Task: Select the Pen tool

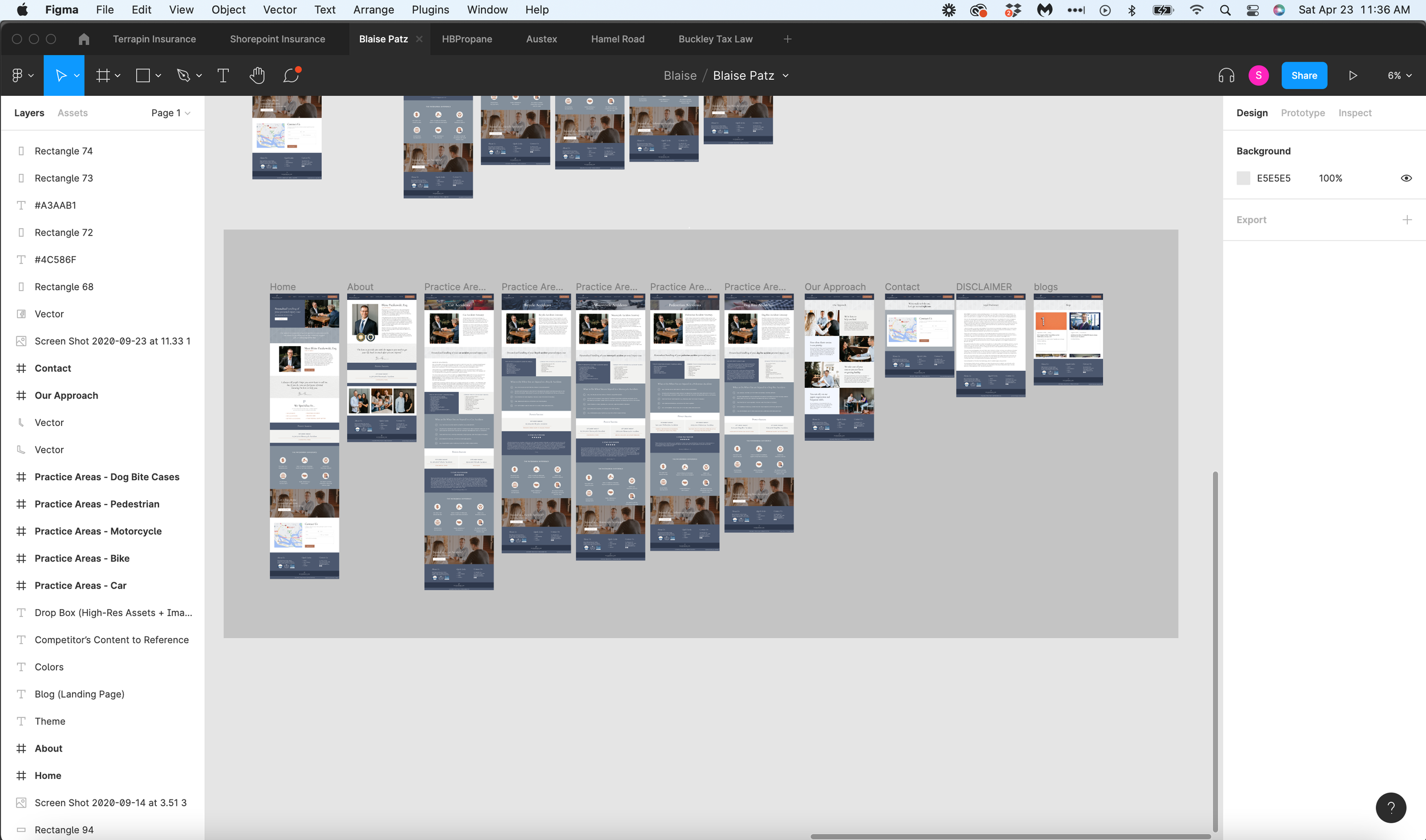Action: [183, 75]
